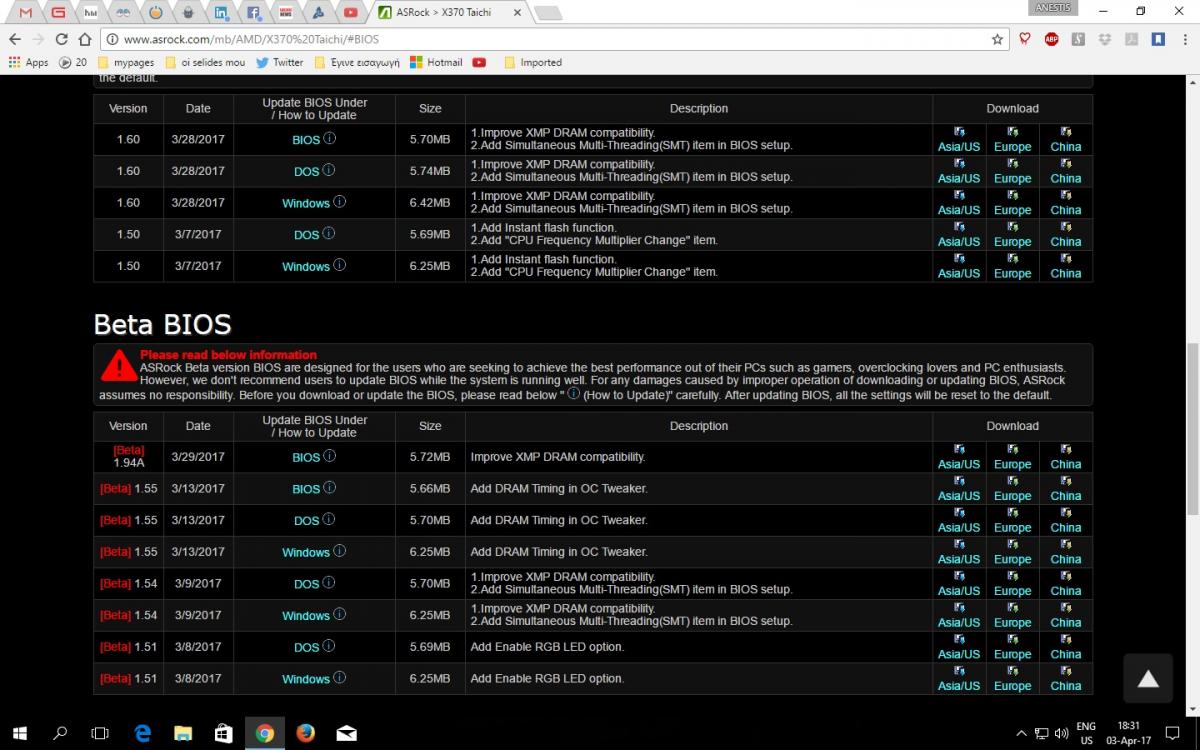Open the Gmail pinned tab
The height and width of the screenshot is (750, 1200).
coord(26,12)
